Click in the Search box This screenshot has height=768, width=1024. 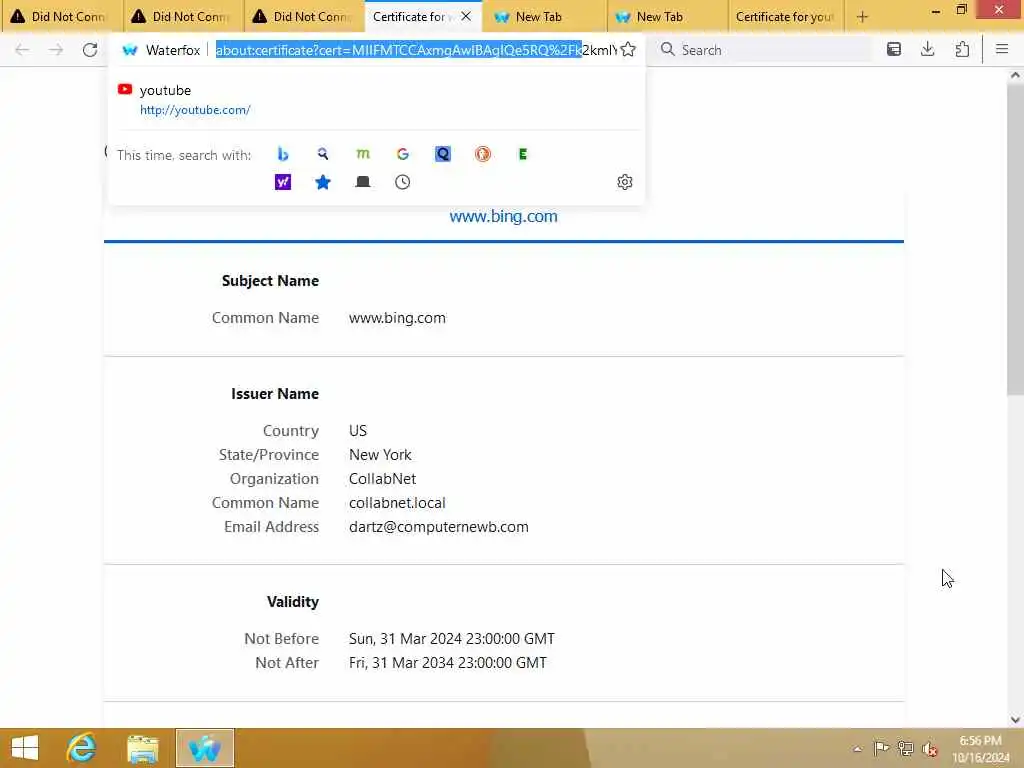[x=764, y=50]
